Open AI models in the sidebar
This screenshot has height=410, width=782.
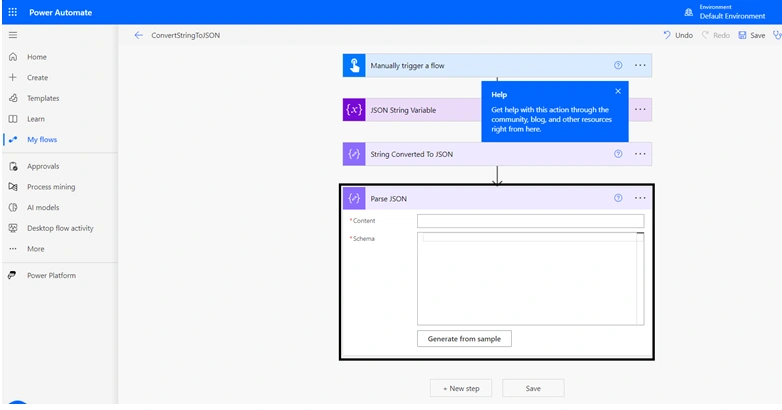[43, 207]
